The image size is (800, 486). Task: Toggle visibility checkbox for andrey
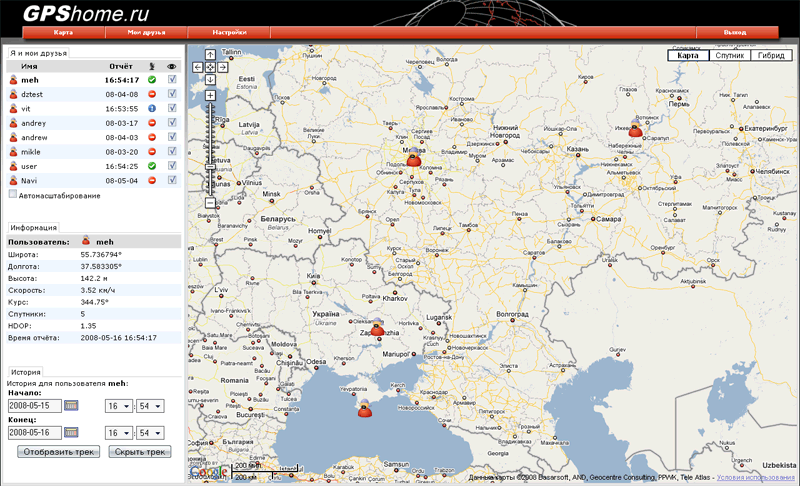pyautogui.click(x=172, y=122)
